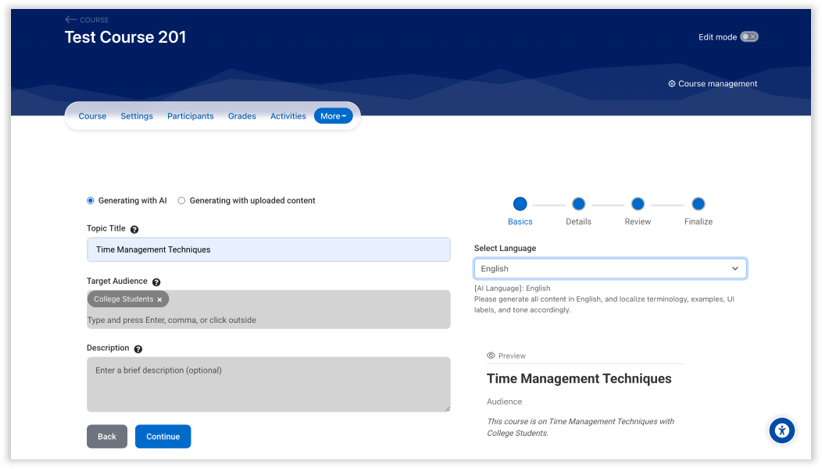Click the Audience label in preview
Image resolution: width=822 pixels, height=469 pixels.
click(504, 402)
